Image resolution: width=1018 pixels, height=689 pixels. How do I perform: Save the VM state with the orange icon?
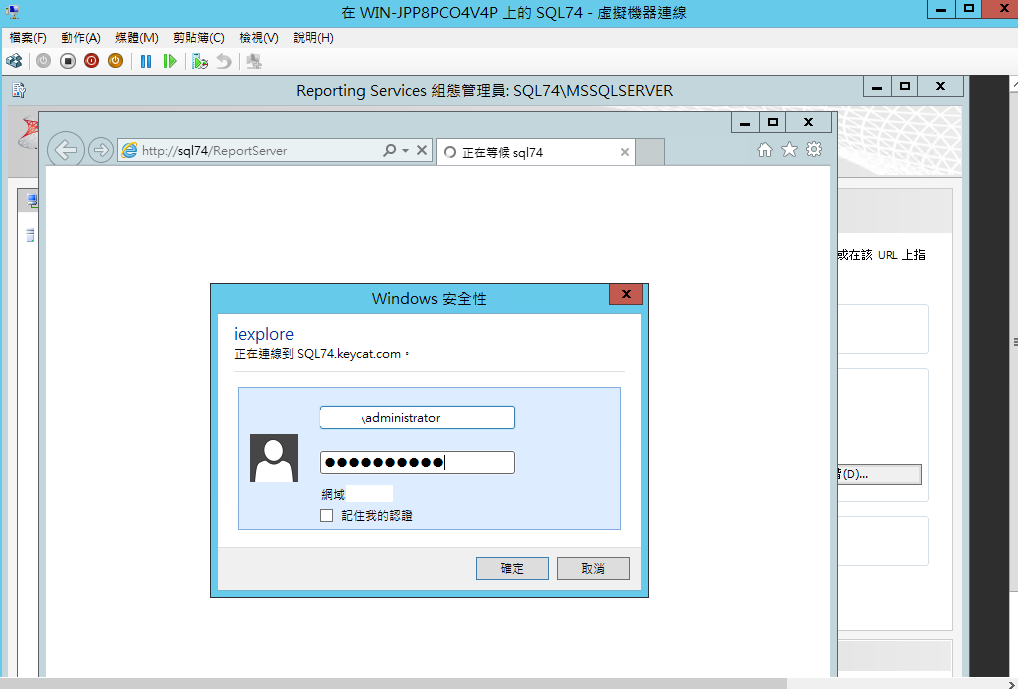(116, 61)
